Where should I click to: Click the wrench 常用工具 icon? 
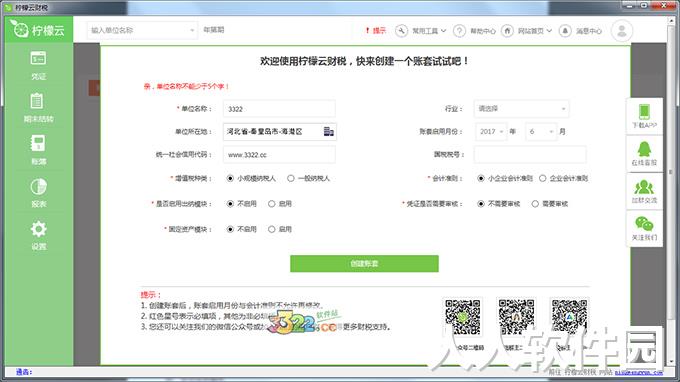click(401, 31)
